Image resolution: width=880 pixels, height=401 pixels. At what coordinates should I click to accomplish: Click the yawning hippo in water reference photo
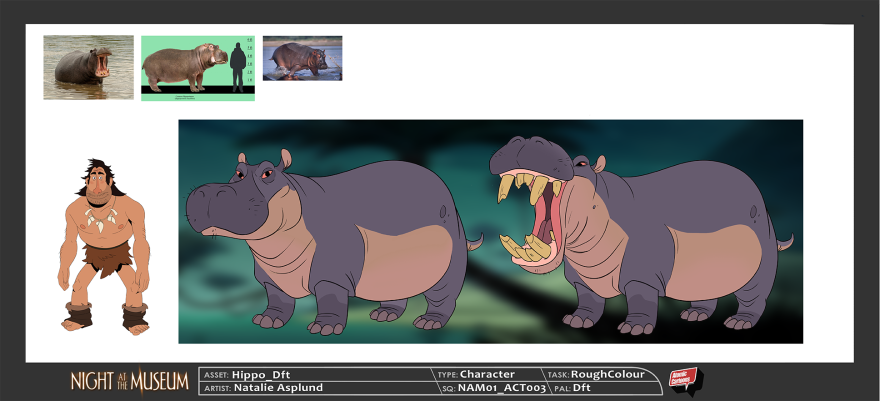click(x=89, y=67)
